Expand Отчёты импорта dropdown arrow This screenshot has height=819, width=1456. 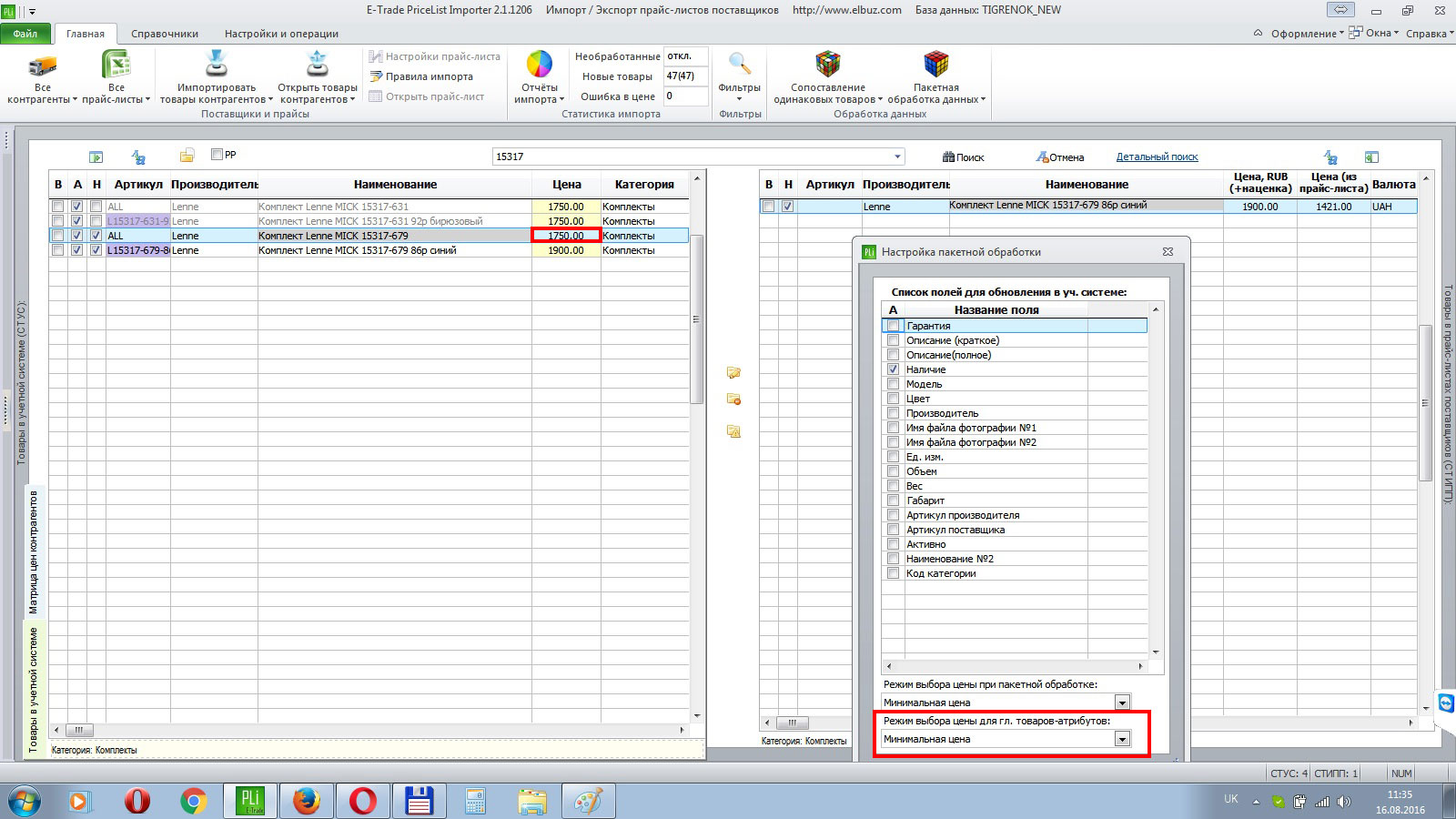coord(561,100)
